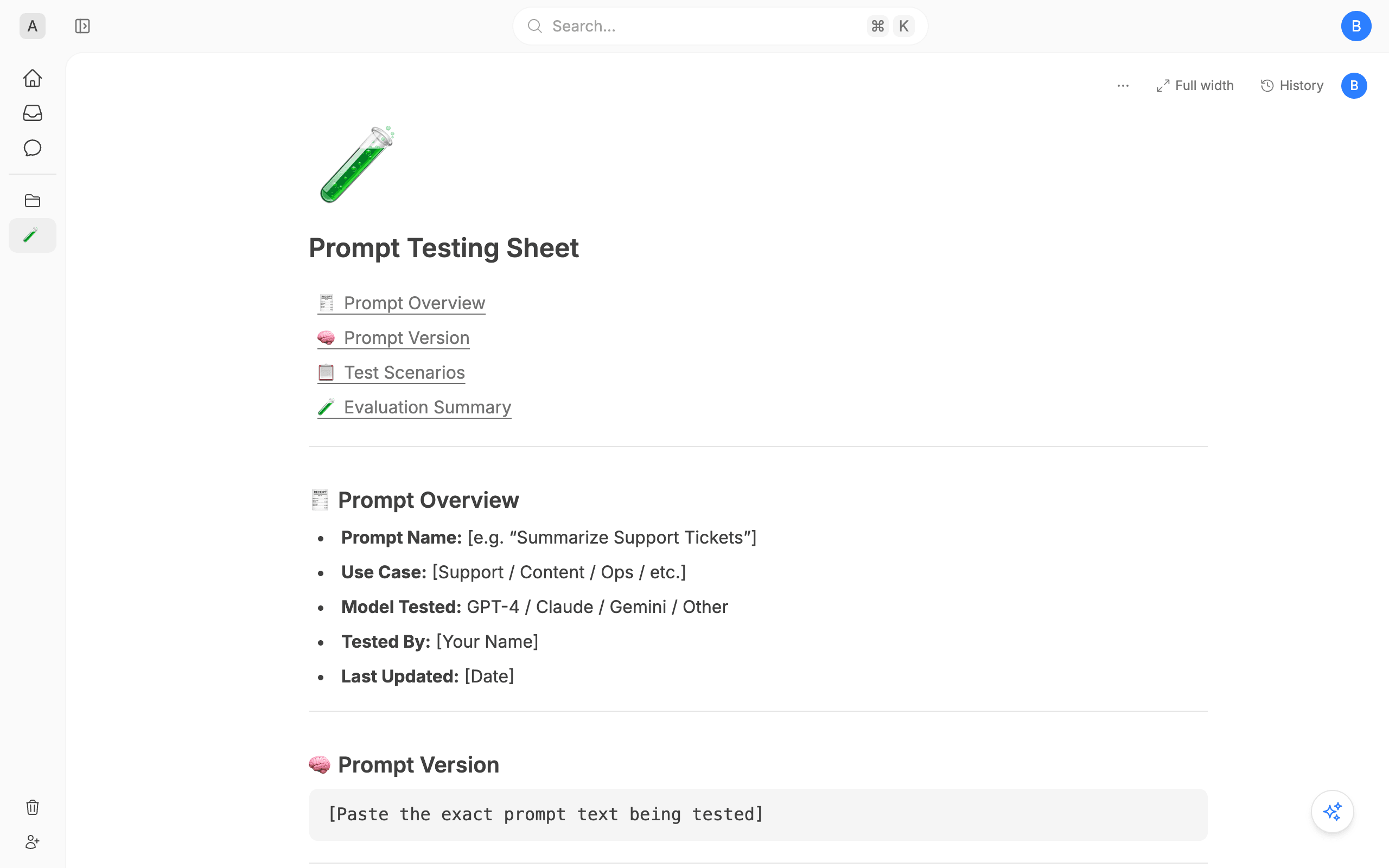This screenshot has width=1389, height=868.
Task: Toggle Full width page layout
Action: click(x=1195, y=86)
